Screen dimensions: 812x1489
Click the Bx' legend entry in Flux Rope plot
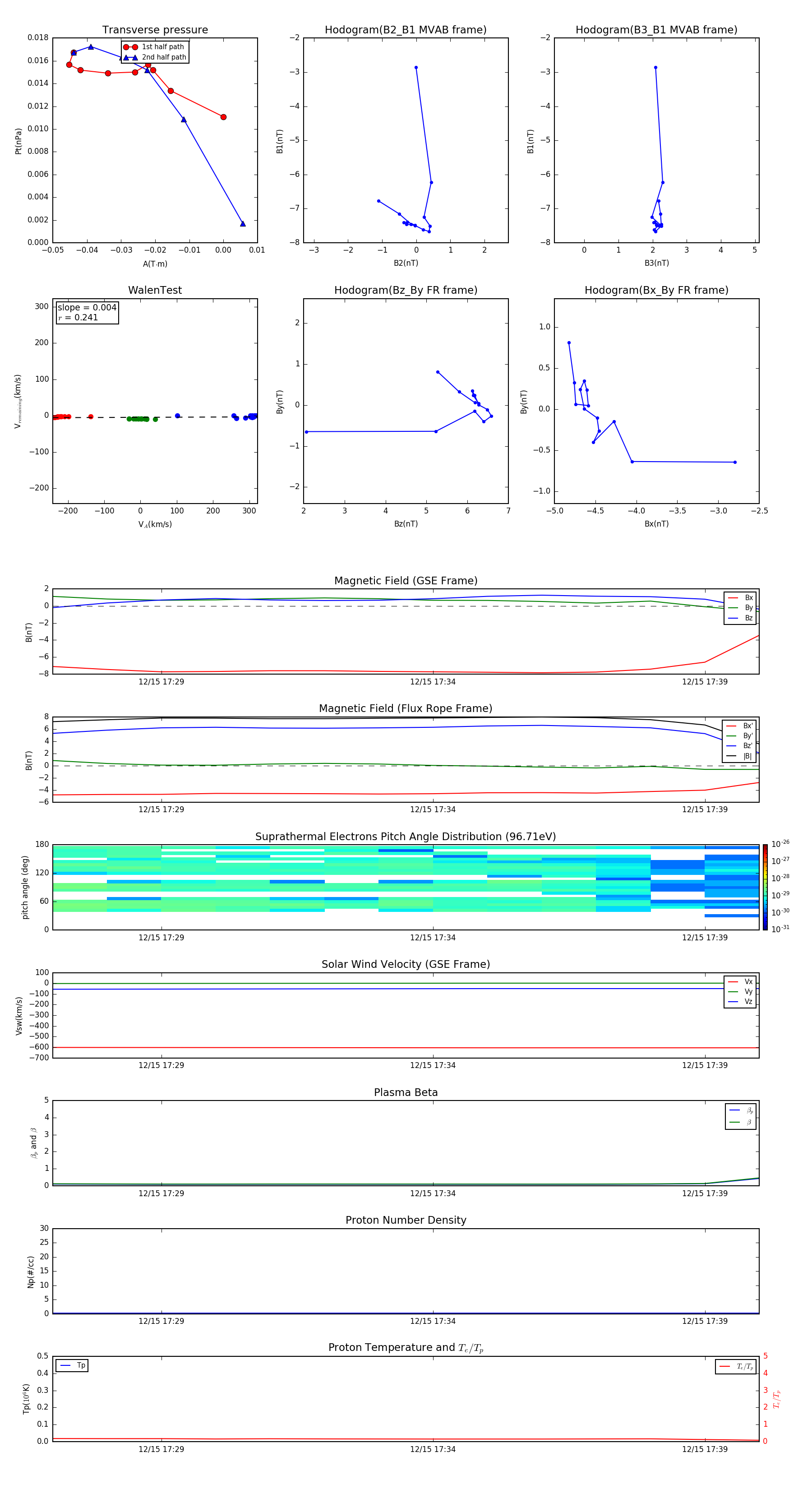[x=740, y=726]
